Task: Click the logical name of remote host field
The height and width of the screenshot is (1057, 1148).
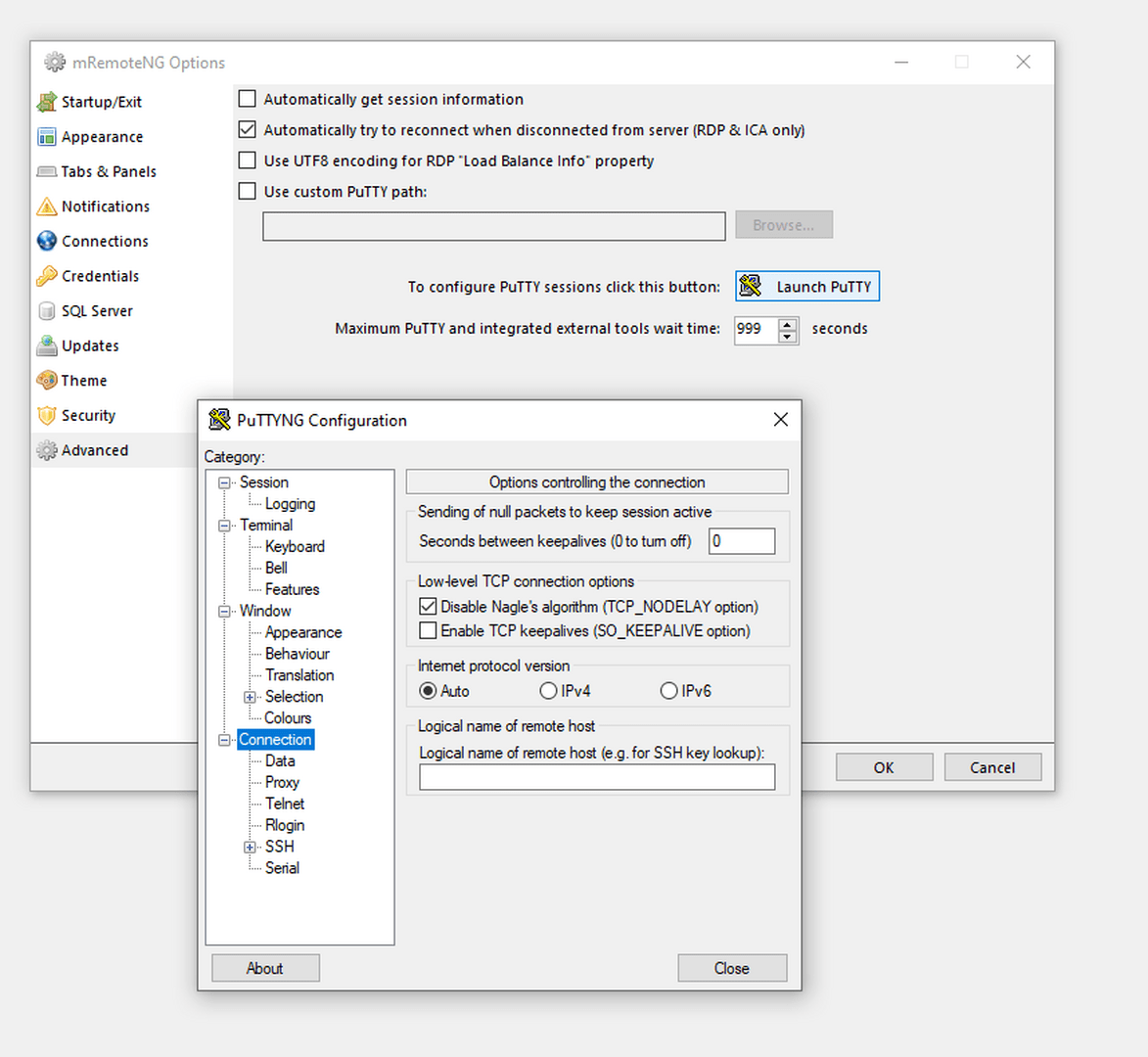Action: tap(597, 777)
